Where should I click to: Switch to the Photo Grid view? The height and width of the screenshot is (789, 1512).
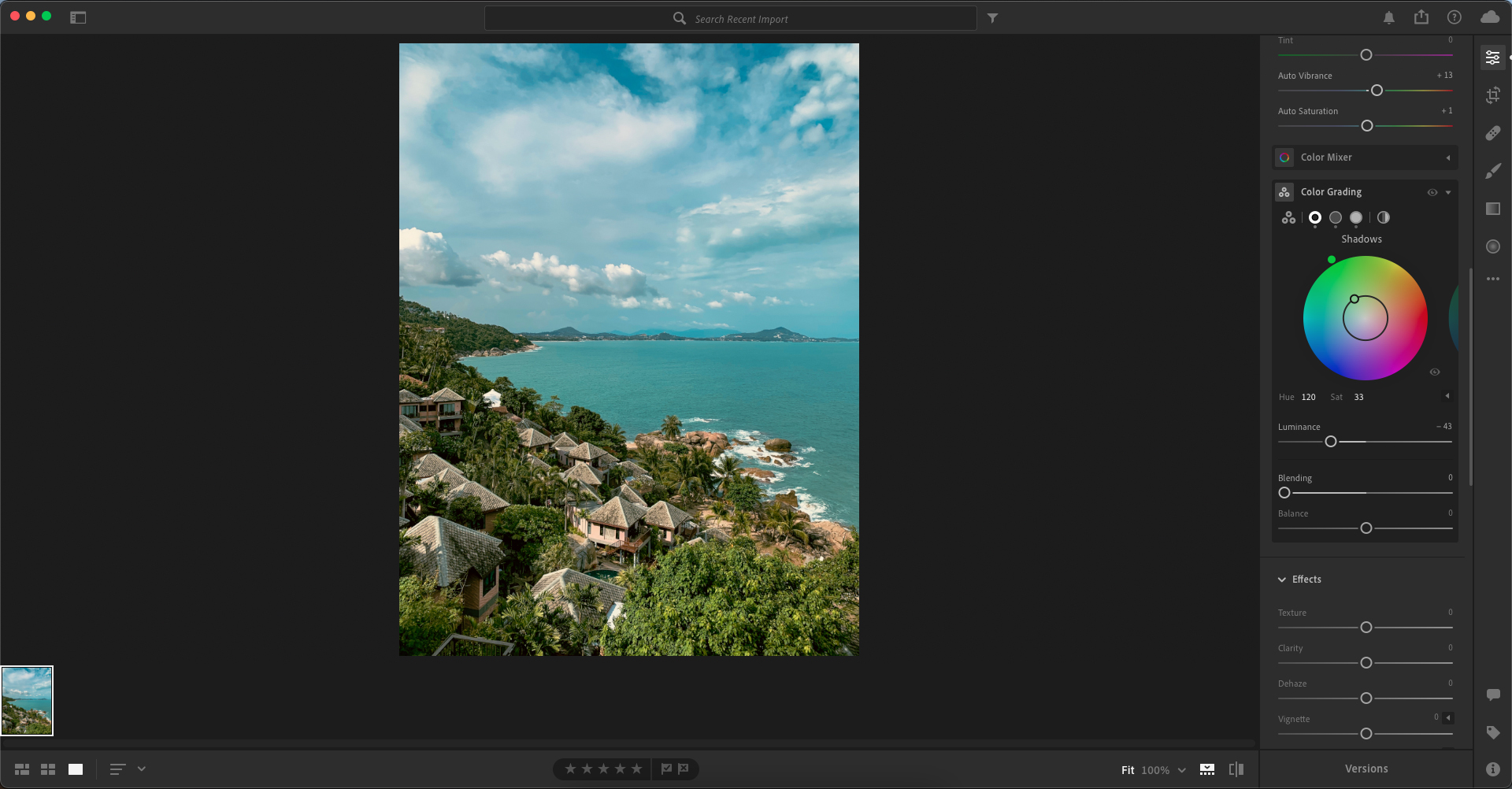point(22,769)
